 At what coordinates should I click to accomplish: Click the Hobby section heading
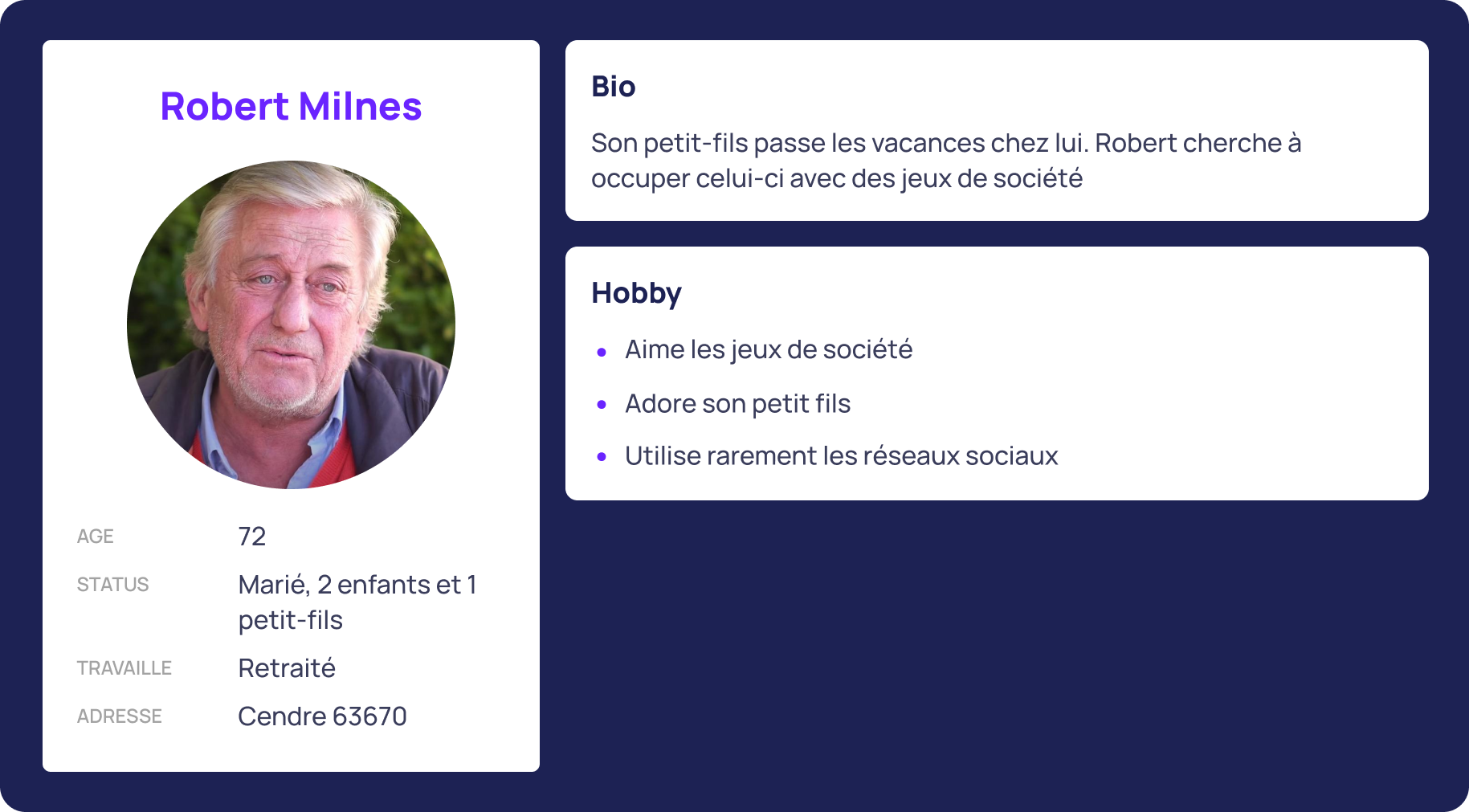click(x=636, y=294)
